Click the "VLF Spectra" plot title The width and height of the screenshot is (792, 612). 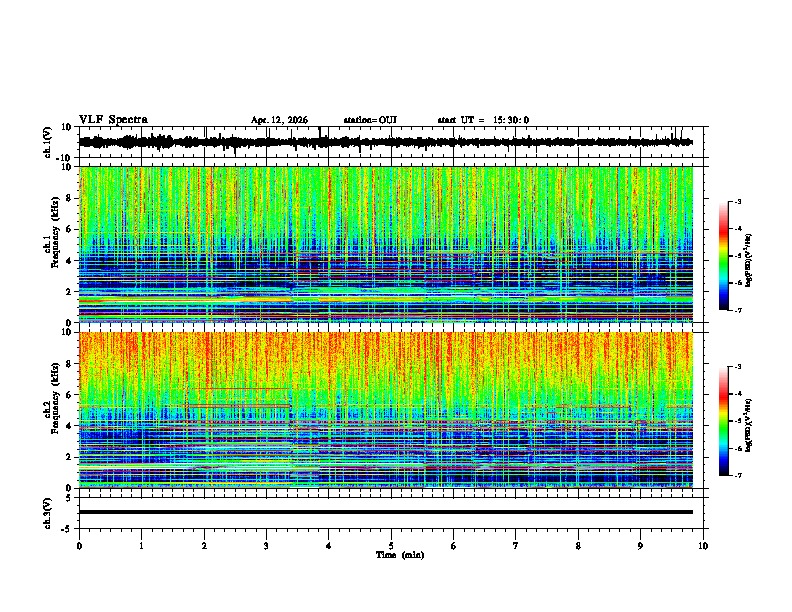point(113,120)
